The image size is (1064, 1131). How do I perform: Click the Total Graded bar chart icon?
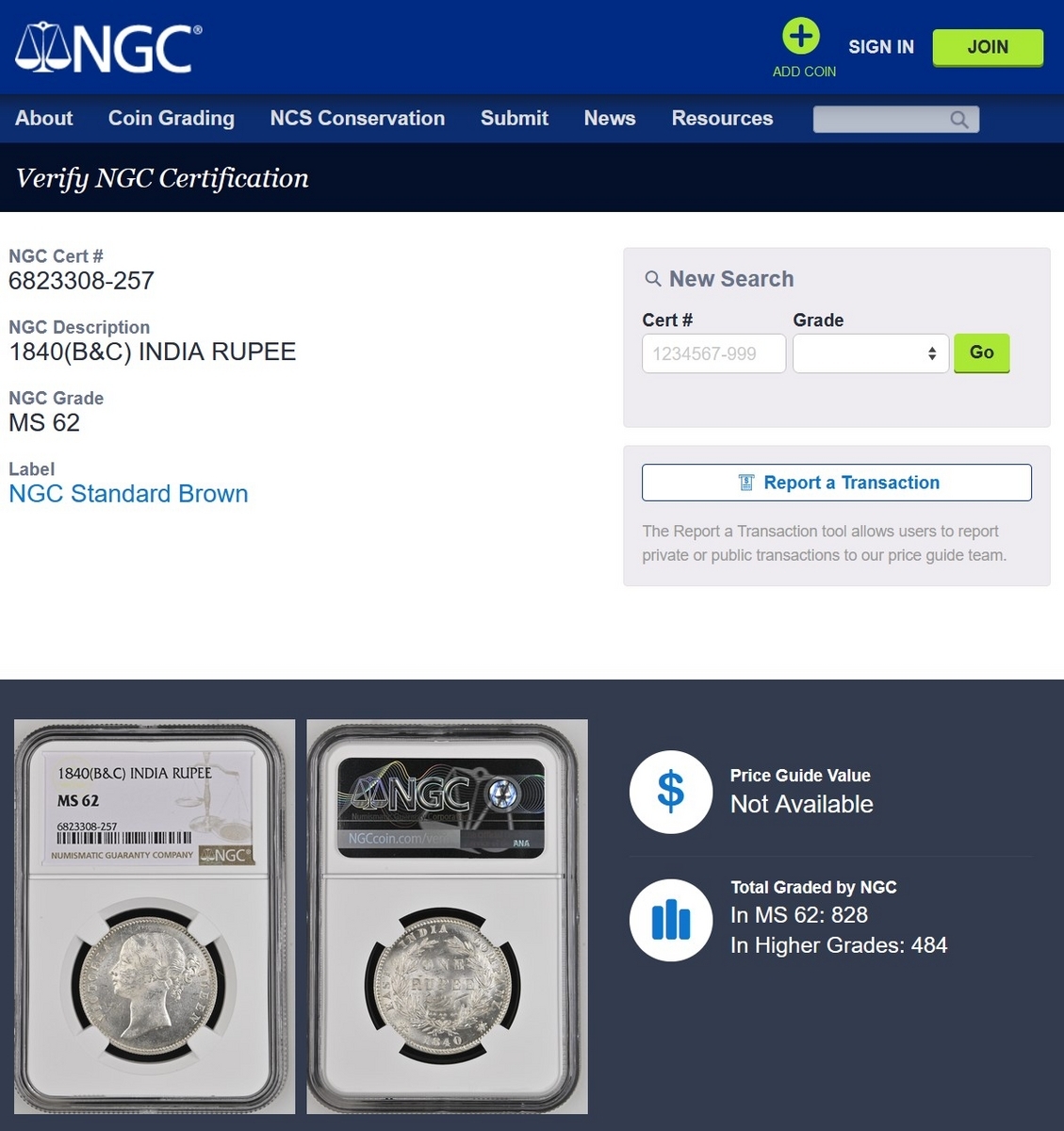[671, 920]
